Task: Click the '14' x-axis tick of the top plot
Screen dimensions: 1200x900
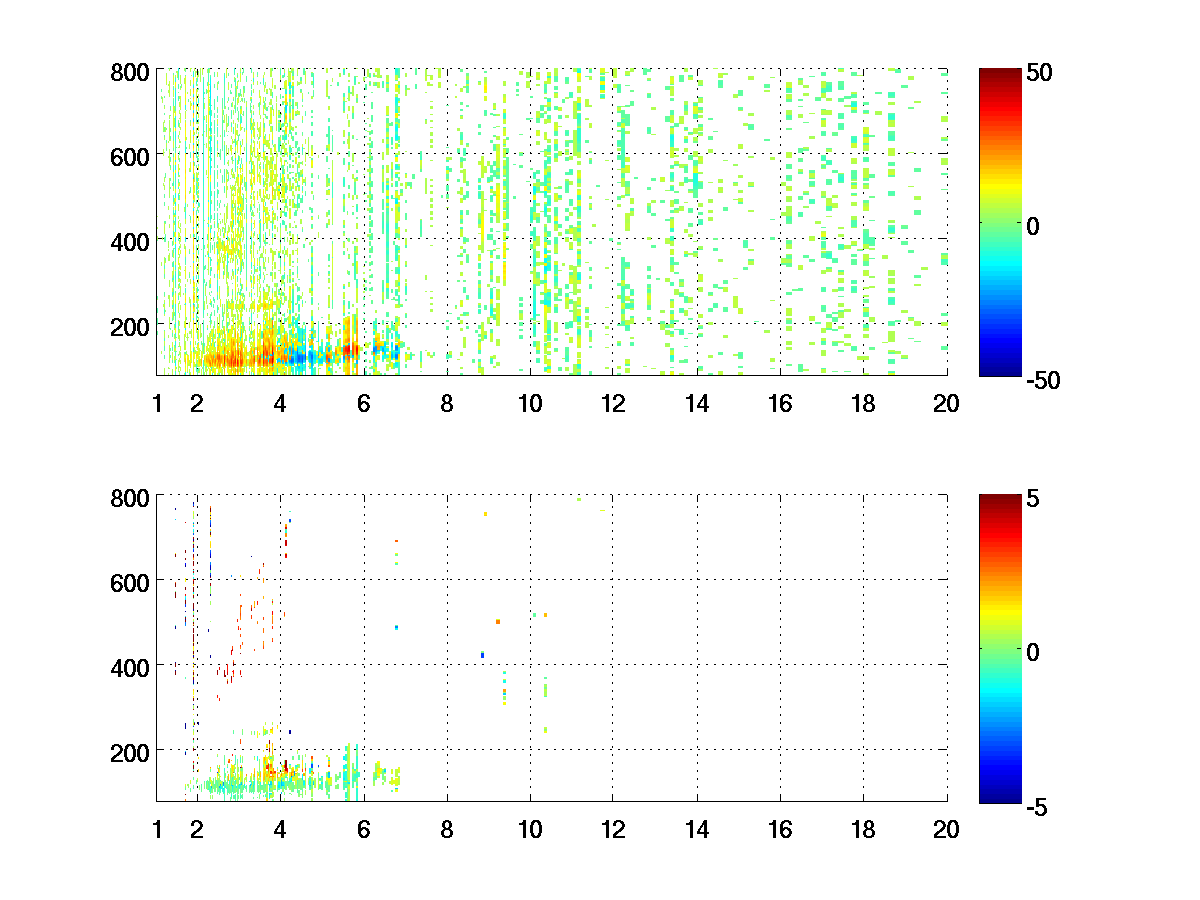Action: [x=697, y=404]
